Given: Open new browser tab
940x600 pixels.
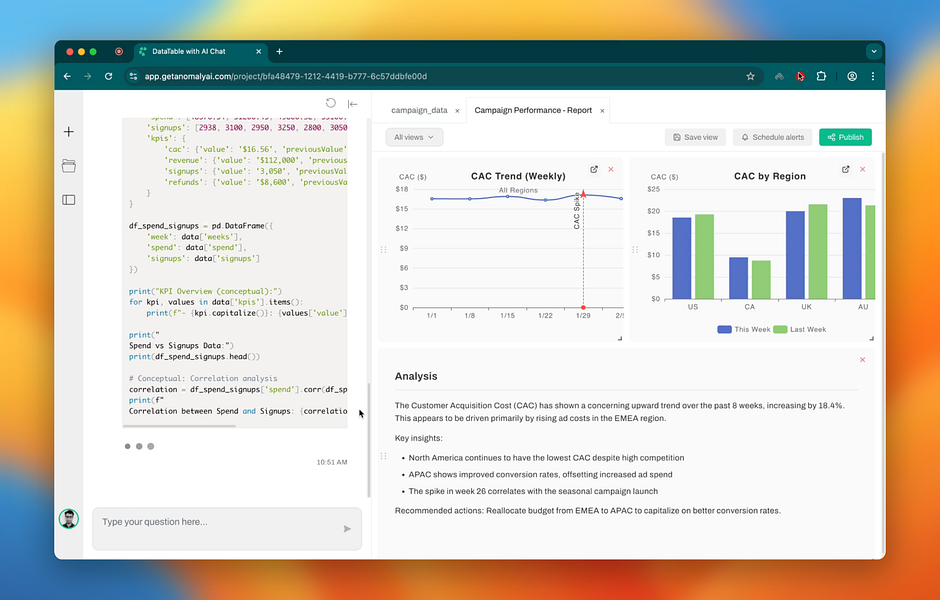Looking at the screenshot, I should [279, 52].
